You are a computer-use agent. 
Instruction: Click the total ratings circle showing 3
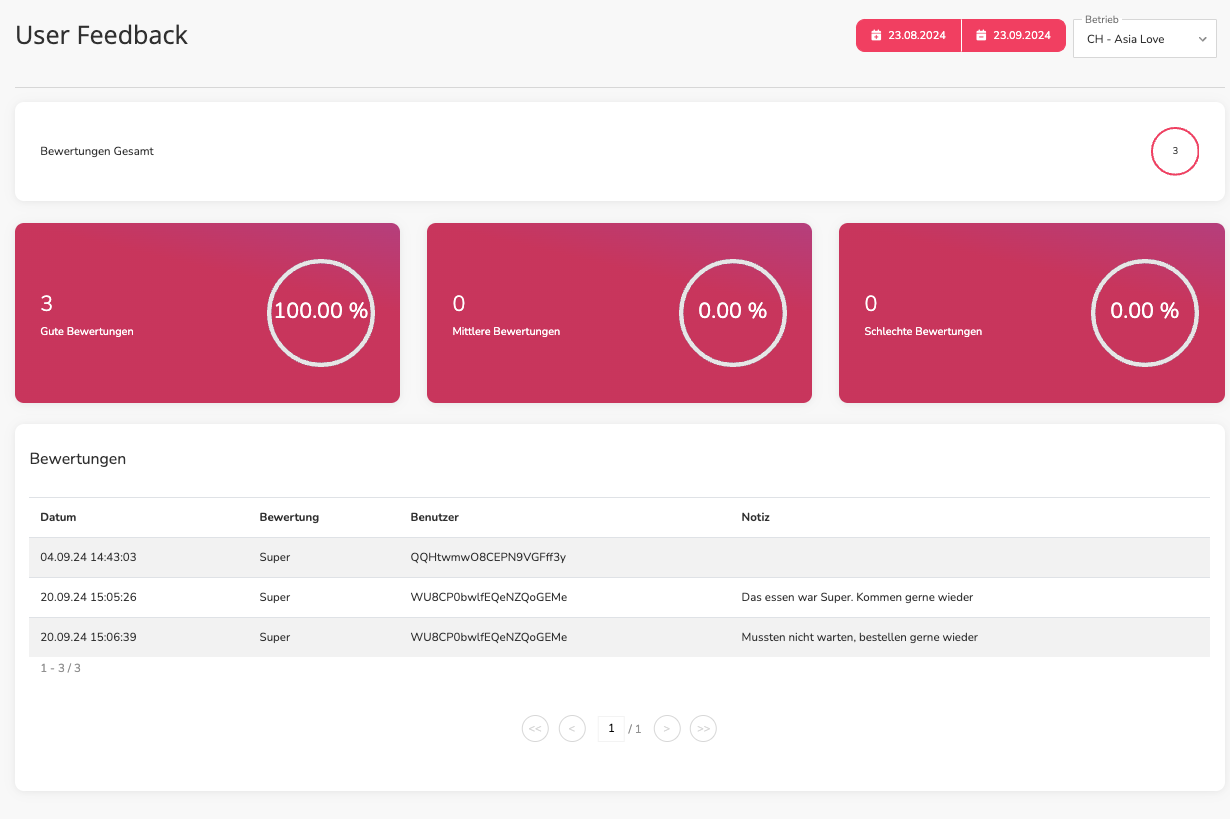(1175, 151)
